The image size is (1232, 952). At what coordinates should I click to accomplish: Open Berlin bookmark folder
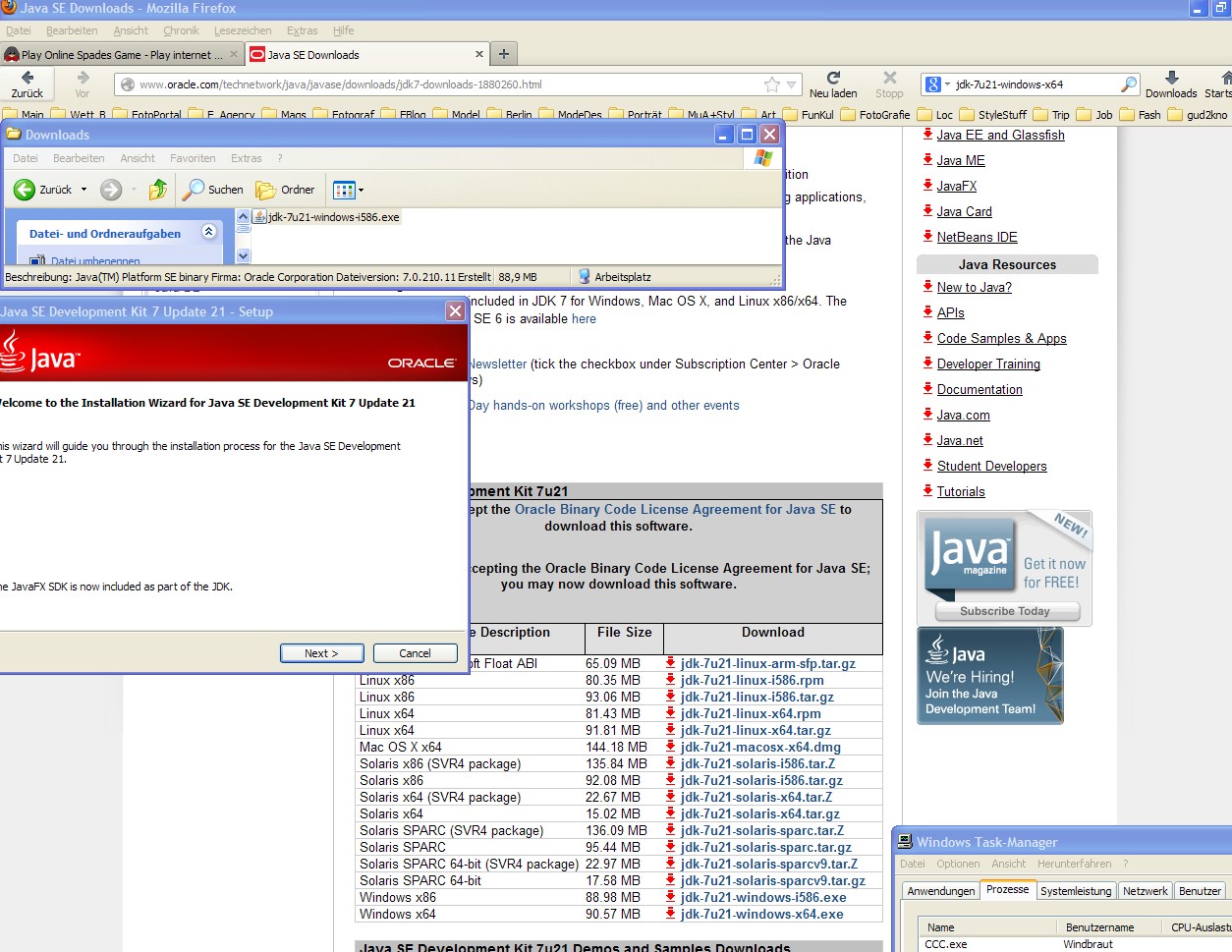[509, 115]
